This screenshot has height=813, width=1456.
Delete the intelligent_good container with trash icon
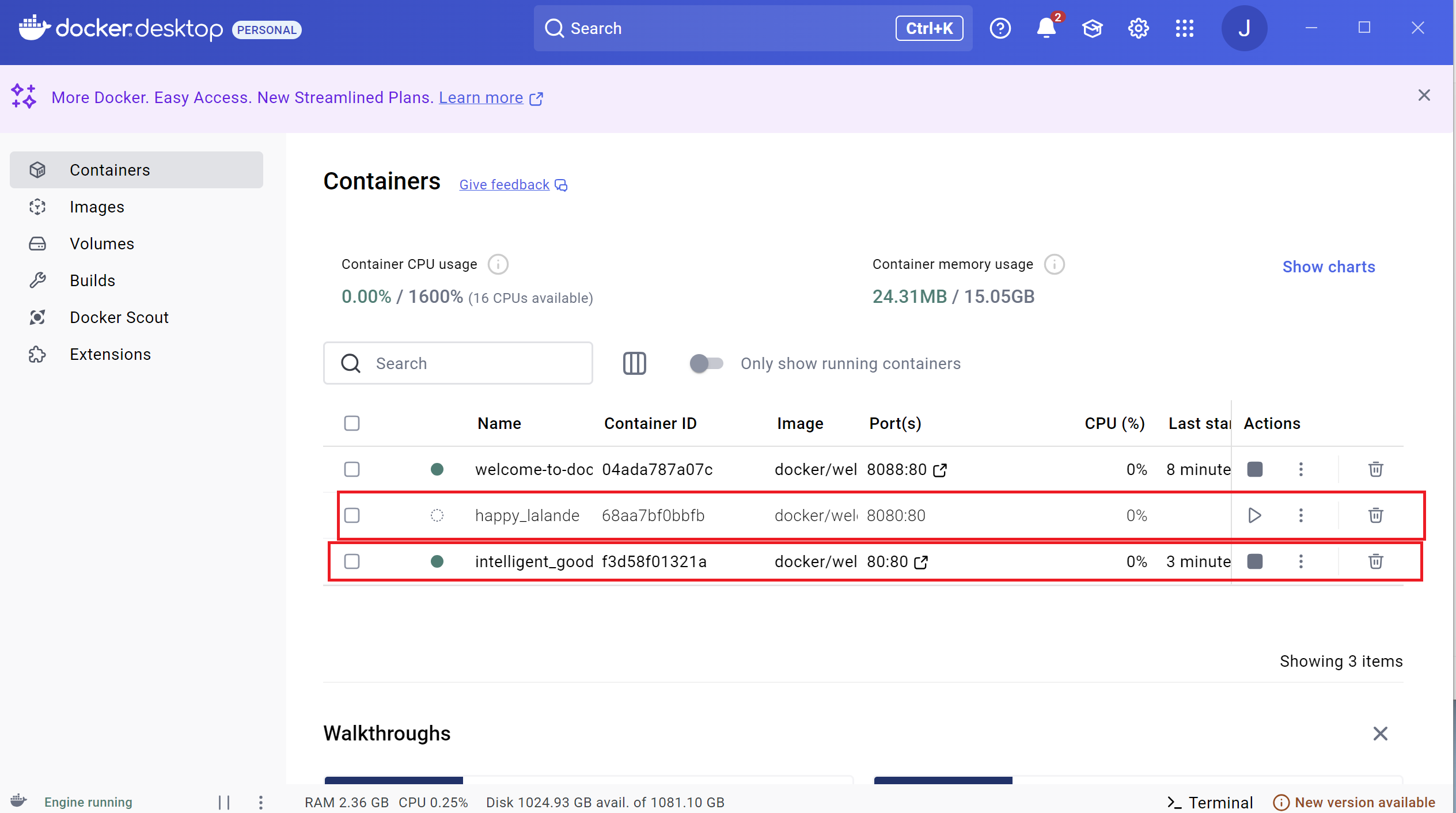[1375, 561]
